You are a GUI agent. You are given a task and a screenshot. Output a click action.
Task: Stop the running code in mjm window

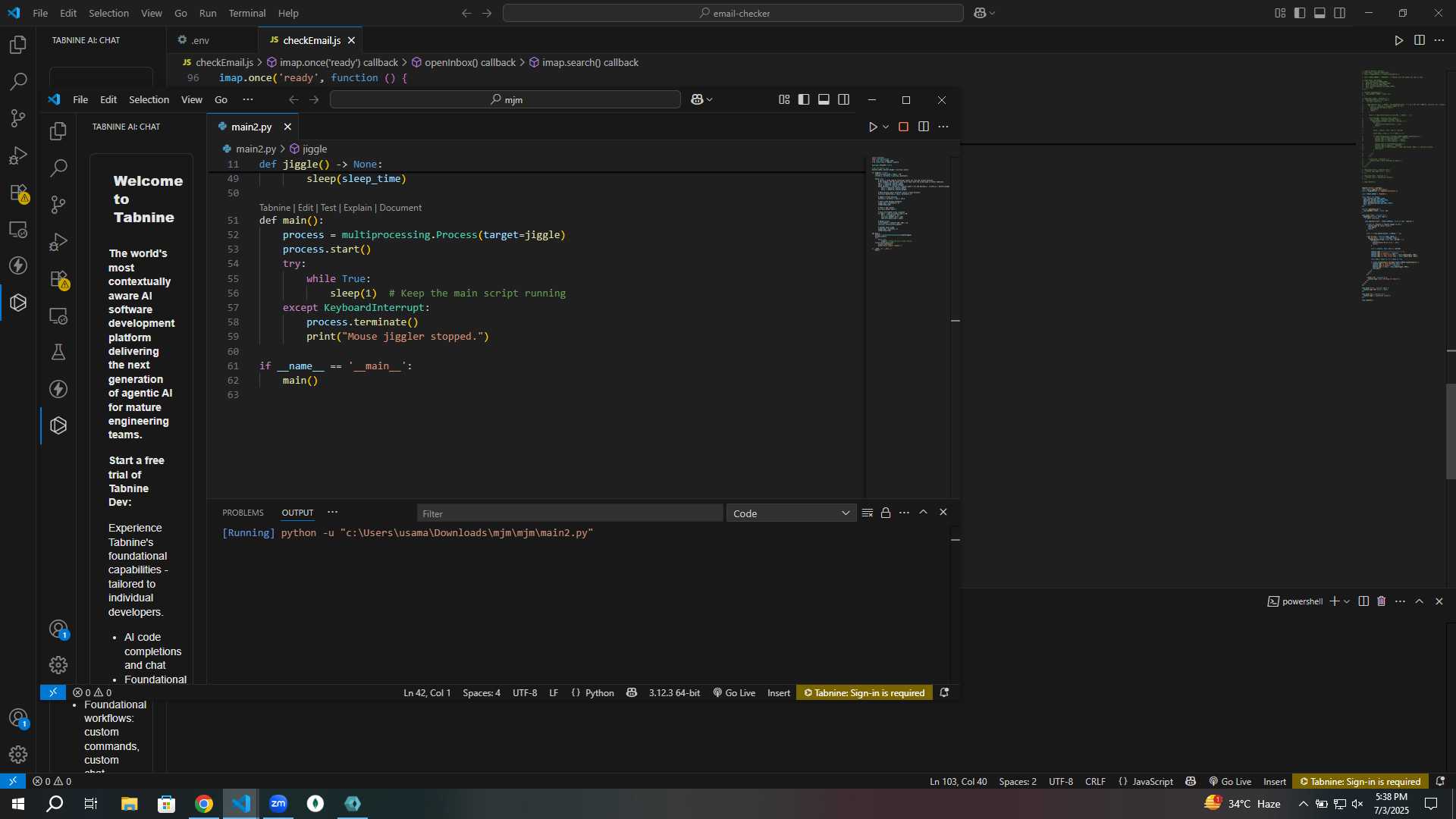tap(903, 127)
